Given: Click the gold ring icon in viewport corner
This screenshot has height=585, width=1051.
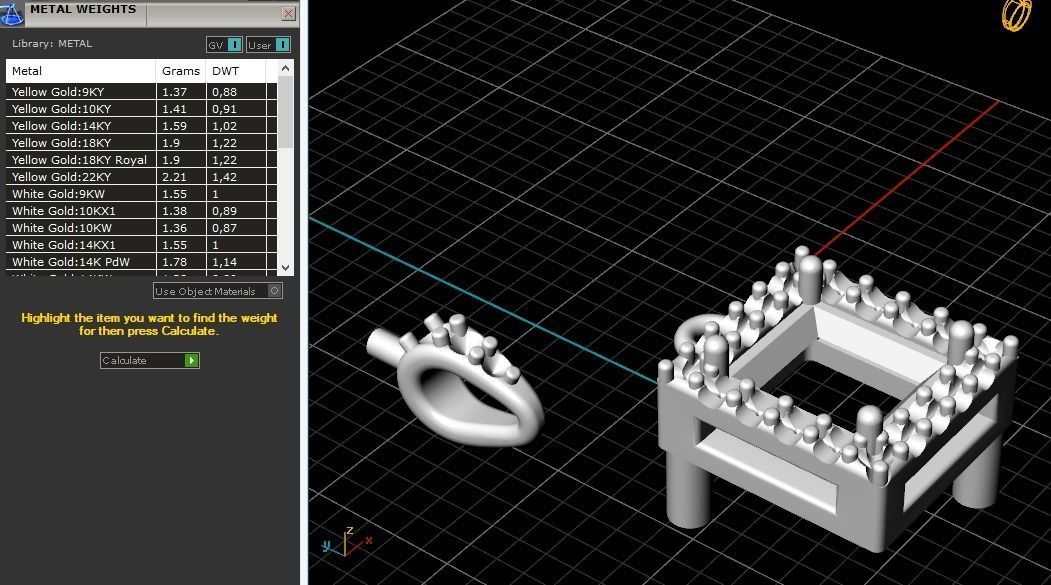Looking at the screenshot, I should pyautogui.click(x=1016, y=14).
